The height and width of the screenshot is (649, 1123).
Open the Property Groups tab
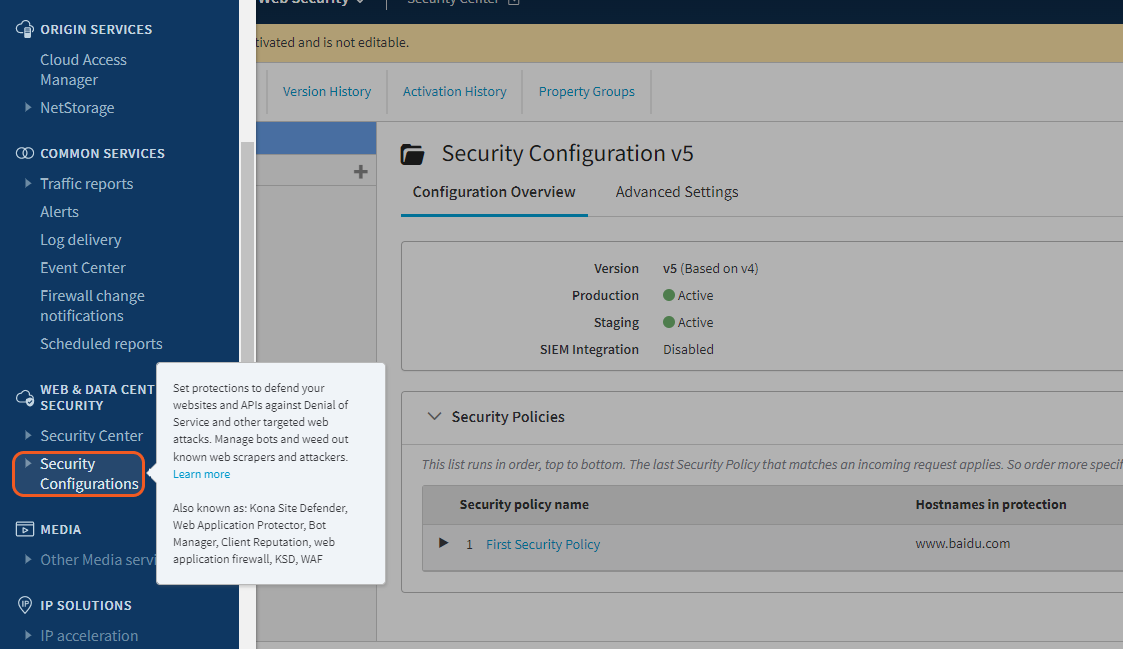(586, 91)
